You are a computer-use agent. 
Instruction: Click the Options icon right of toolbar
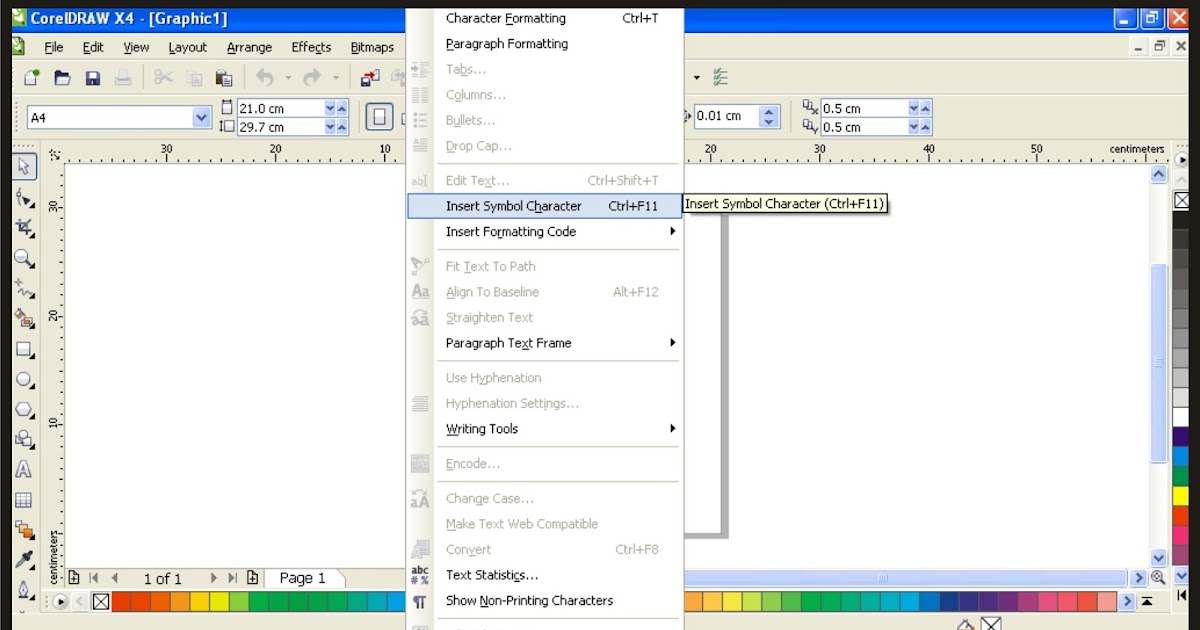721,78
